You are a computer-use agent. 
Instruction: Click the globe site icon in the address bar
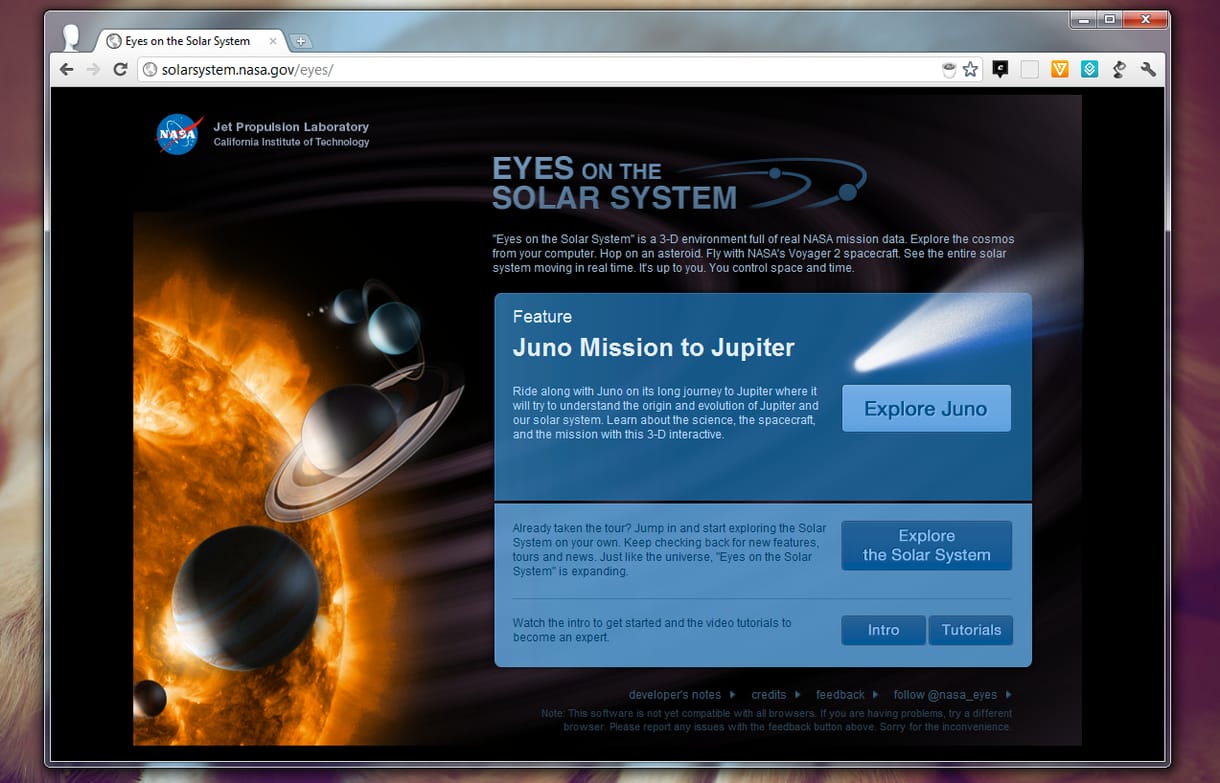tap(150, 69)
